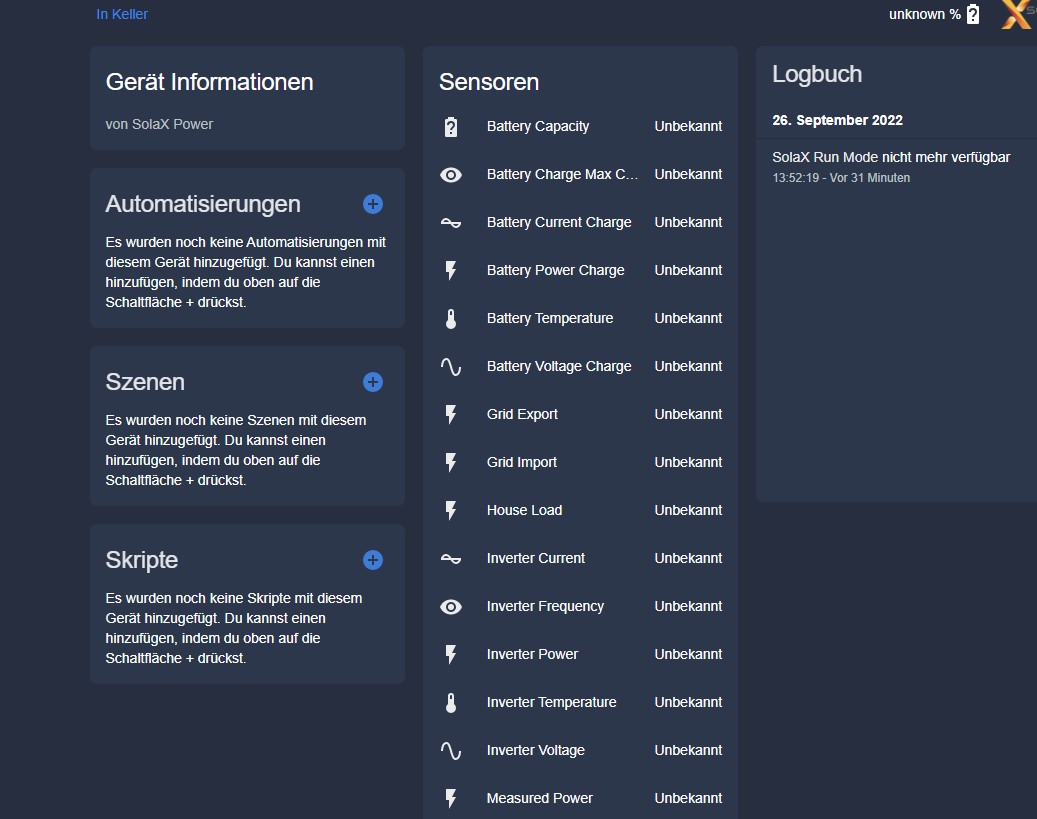Open the Battery Power Charge sensor
This screenshot has width=1037, height=819.
[x=581, y=271]
